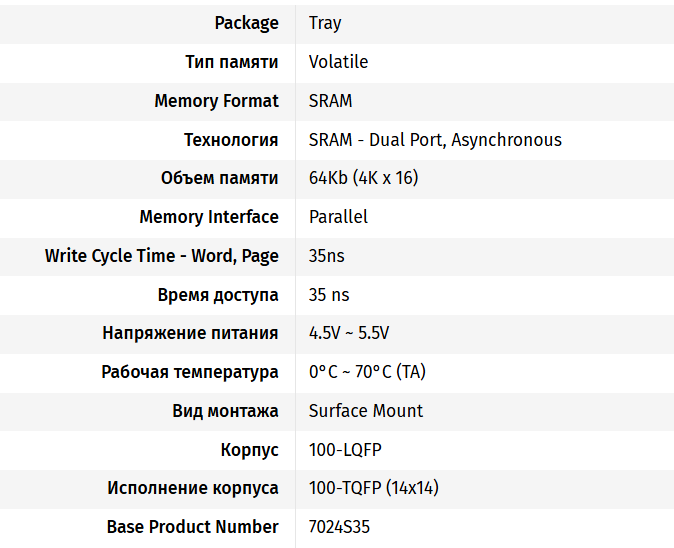Select the 'Parallel' interface value

[x=338, y=217]
